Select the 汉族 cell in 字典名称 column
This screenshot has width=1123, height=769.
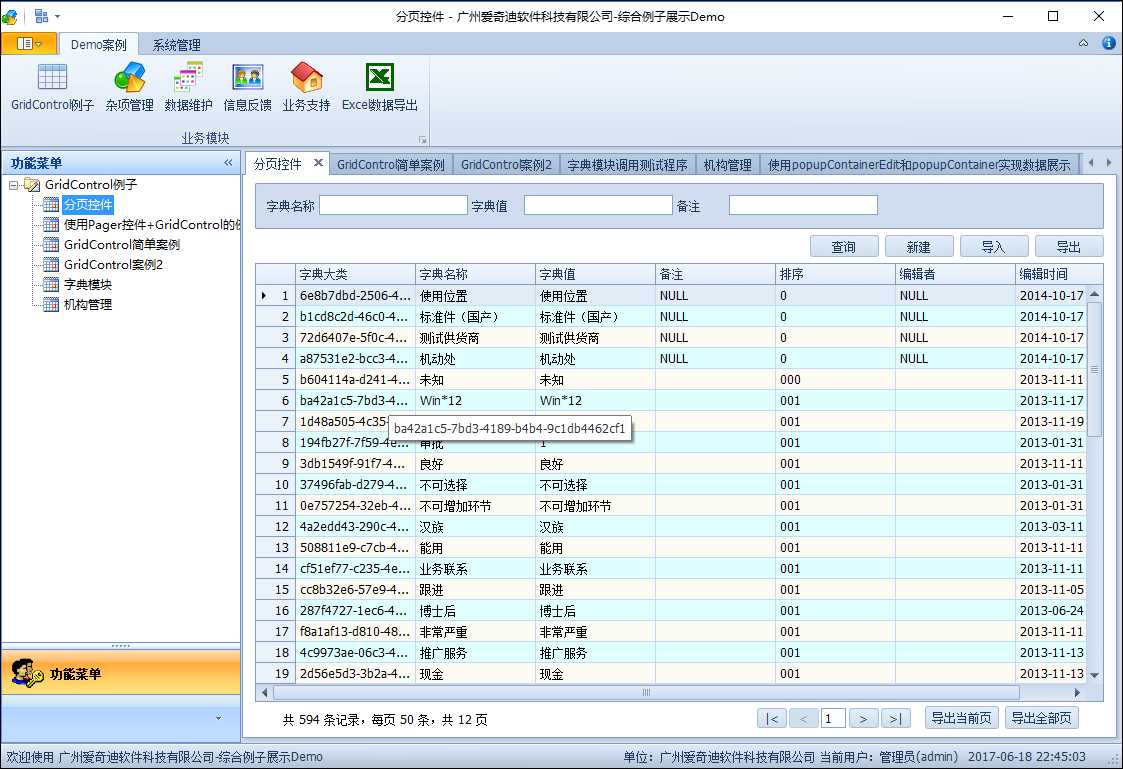click(x=476, y=526)
